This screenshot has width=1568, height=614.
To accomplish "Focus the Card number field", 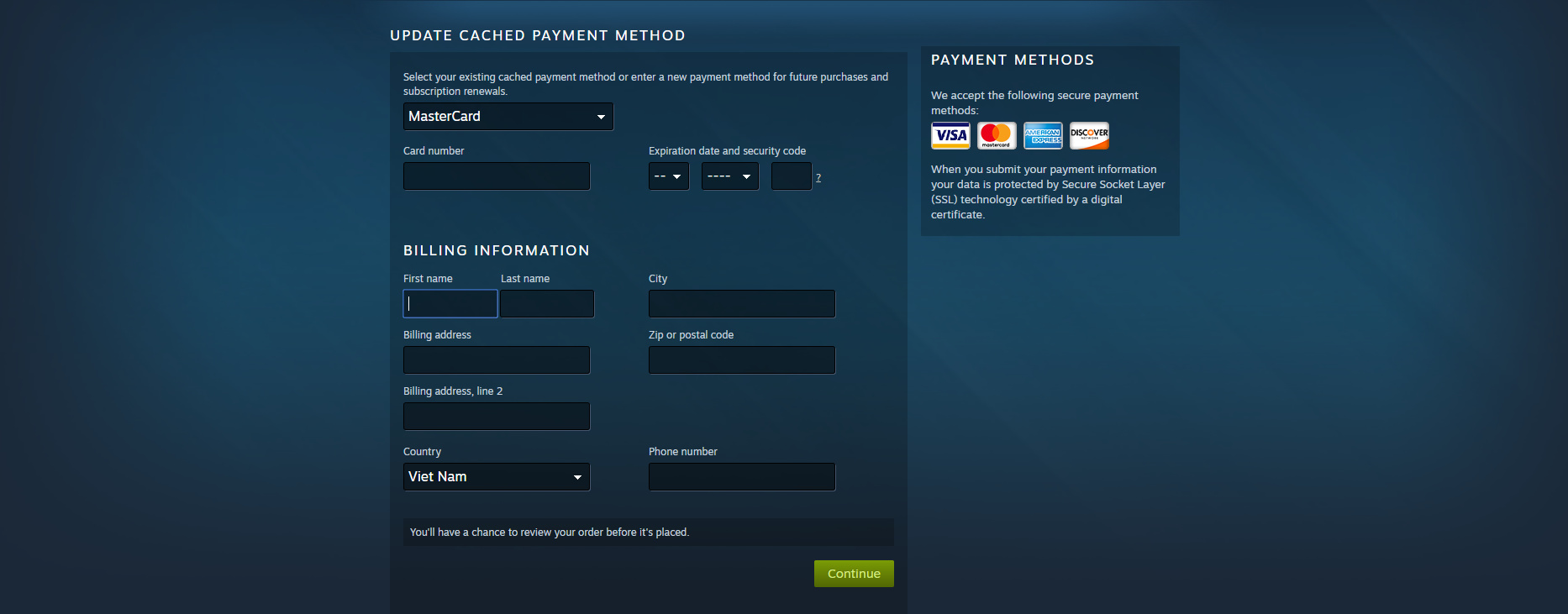I will point(497,176).
